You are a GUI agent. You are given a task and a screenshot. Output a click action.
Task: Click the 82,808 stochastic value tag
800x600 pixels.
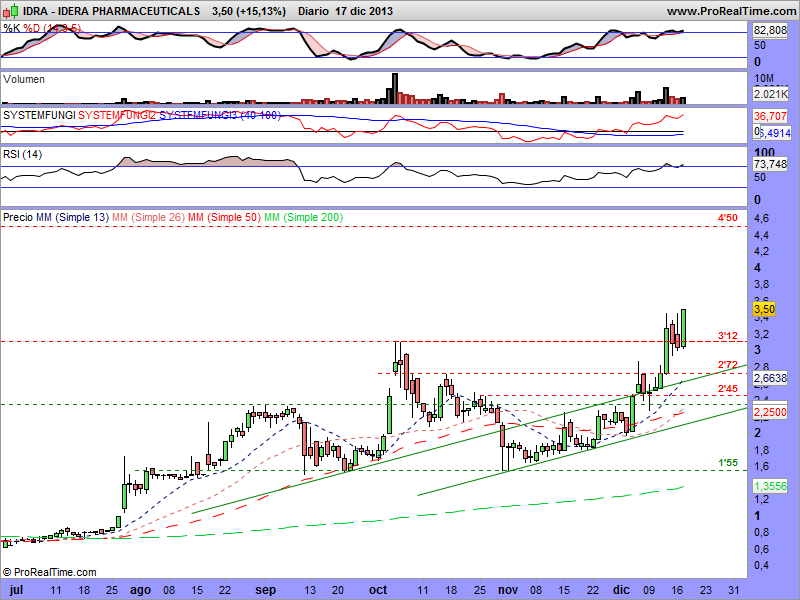click(x=772, y=32)
